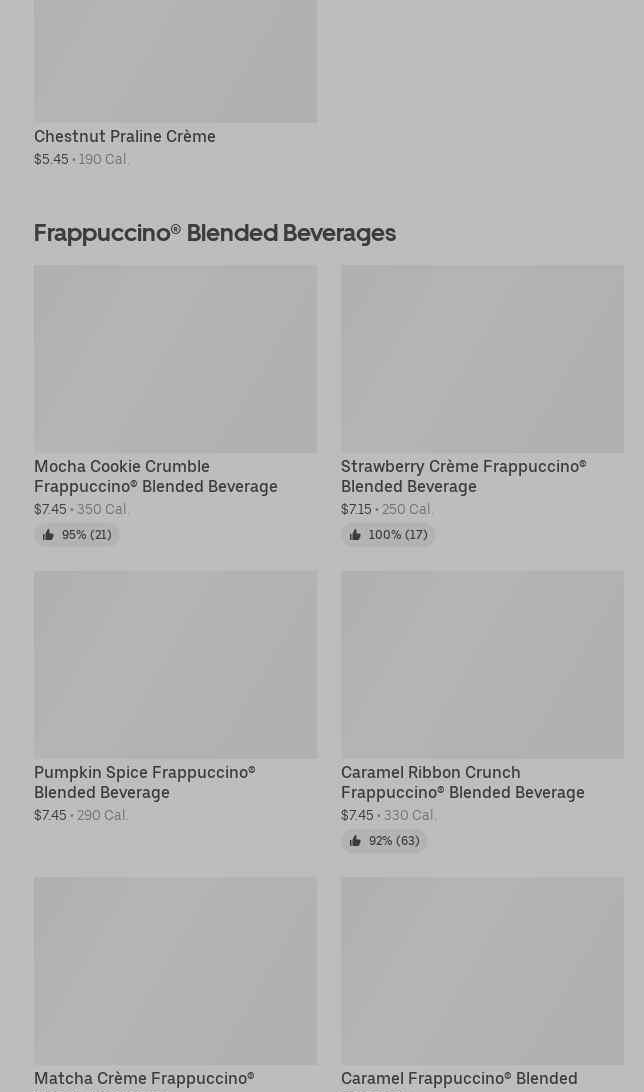
Task: Click the $7.15 price of Strawberry Crème
Action: [x=356, y=509]
